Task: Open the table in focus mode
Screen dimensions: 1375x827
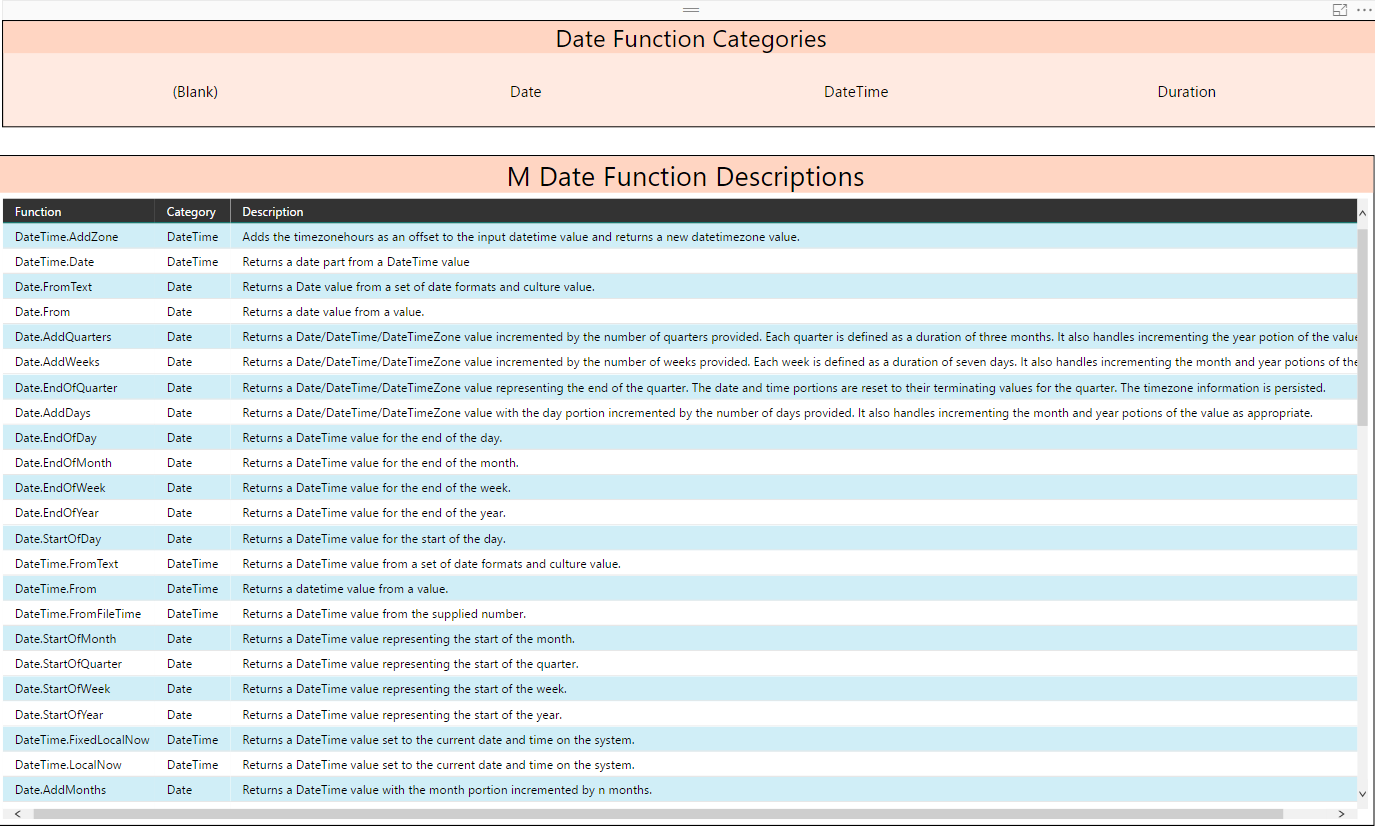Action: pos(1340,9)
